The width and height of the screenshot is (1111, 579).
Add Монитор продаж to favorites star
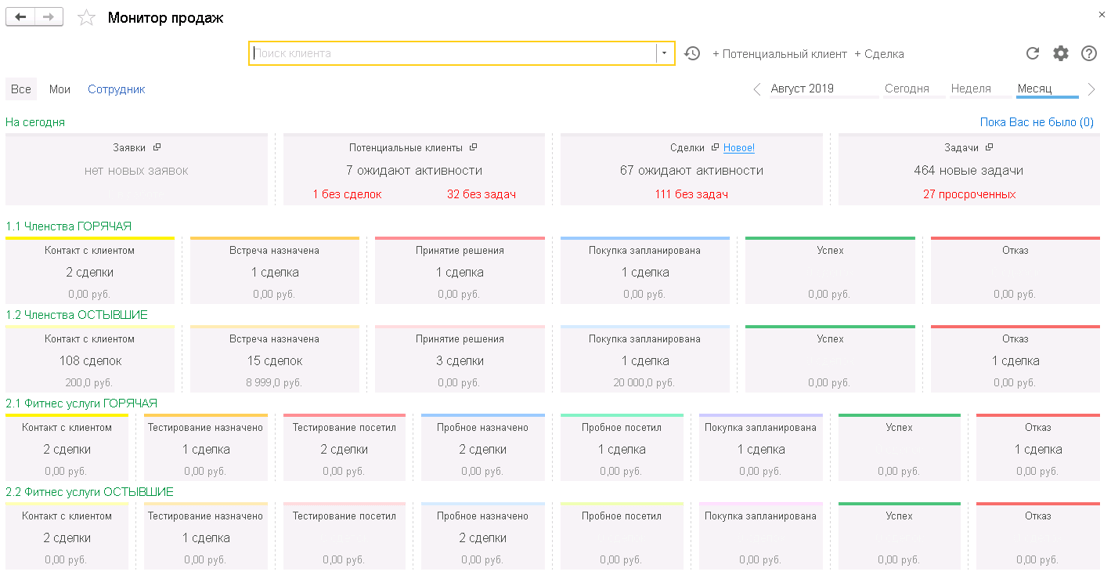coord(86,18)
